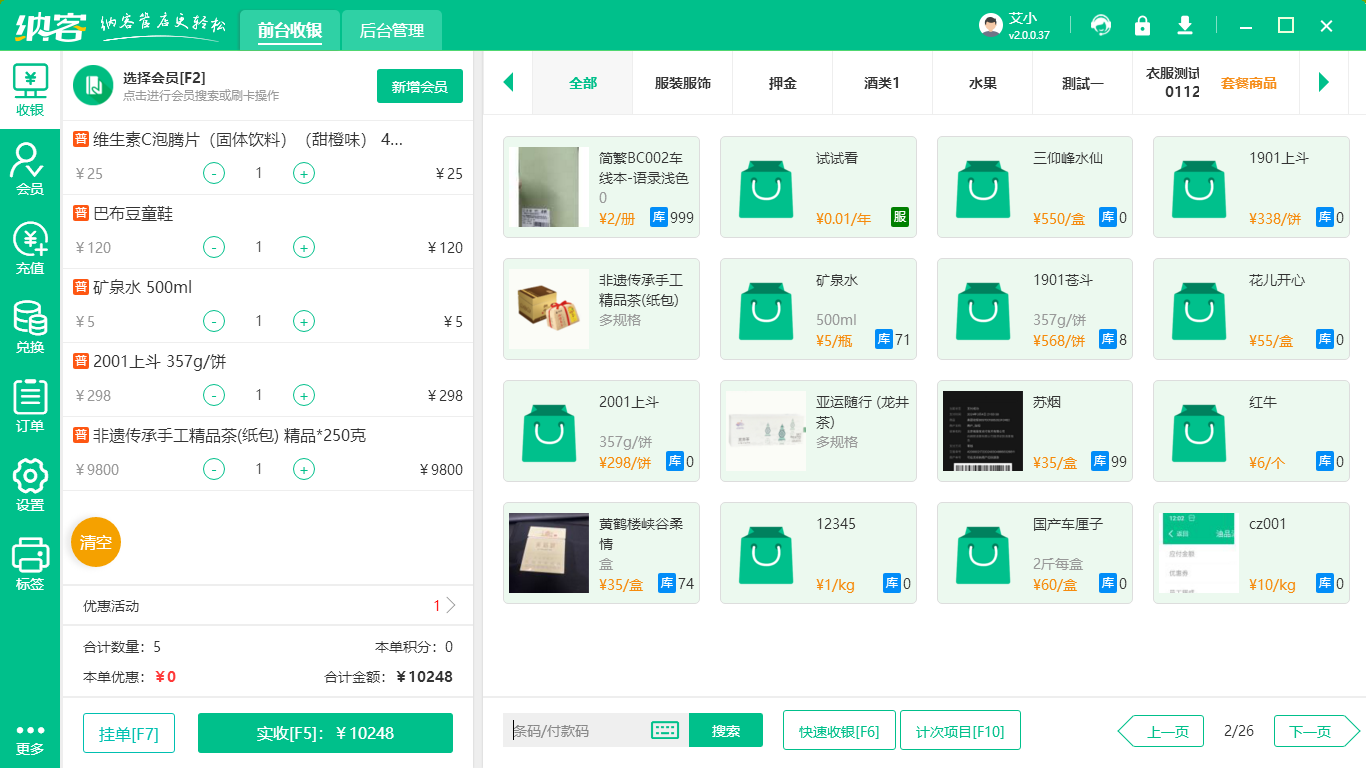Select the 押金 category tab
Viewport: 1366px width, 768px height.
tap(783, 83)
